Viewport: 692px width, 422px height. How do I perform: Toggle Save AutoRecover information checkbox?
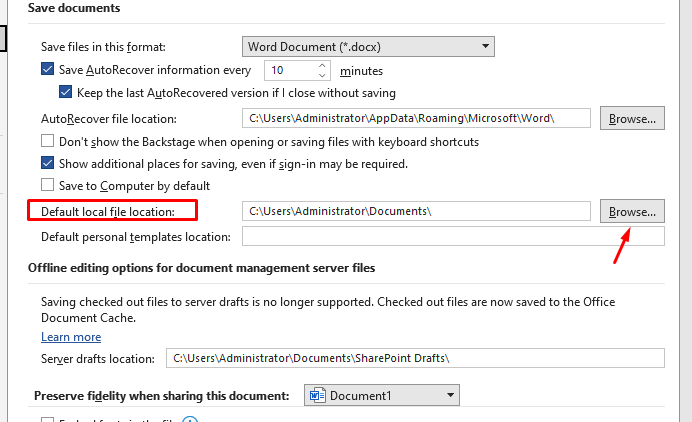47,69
